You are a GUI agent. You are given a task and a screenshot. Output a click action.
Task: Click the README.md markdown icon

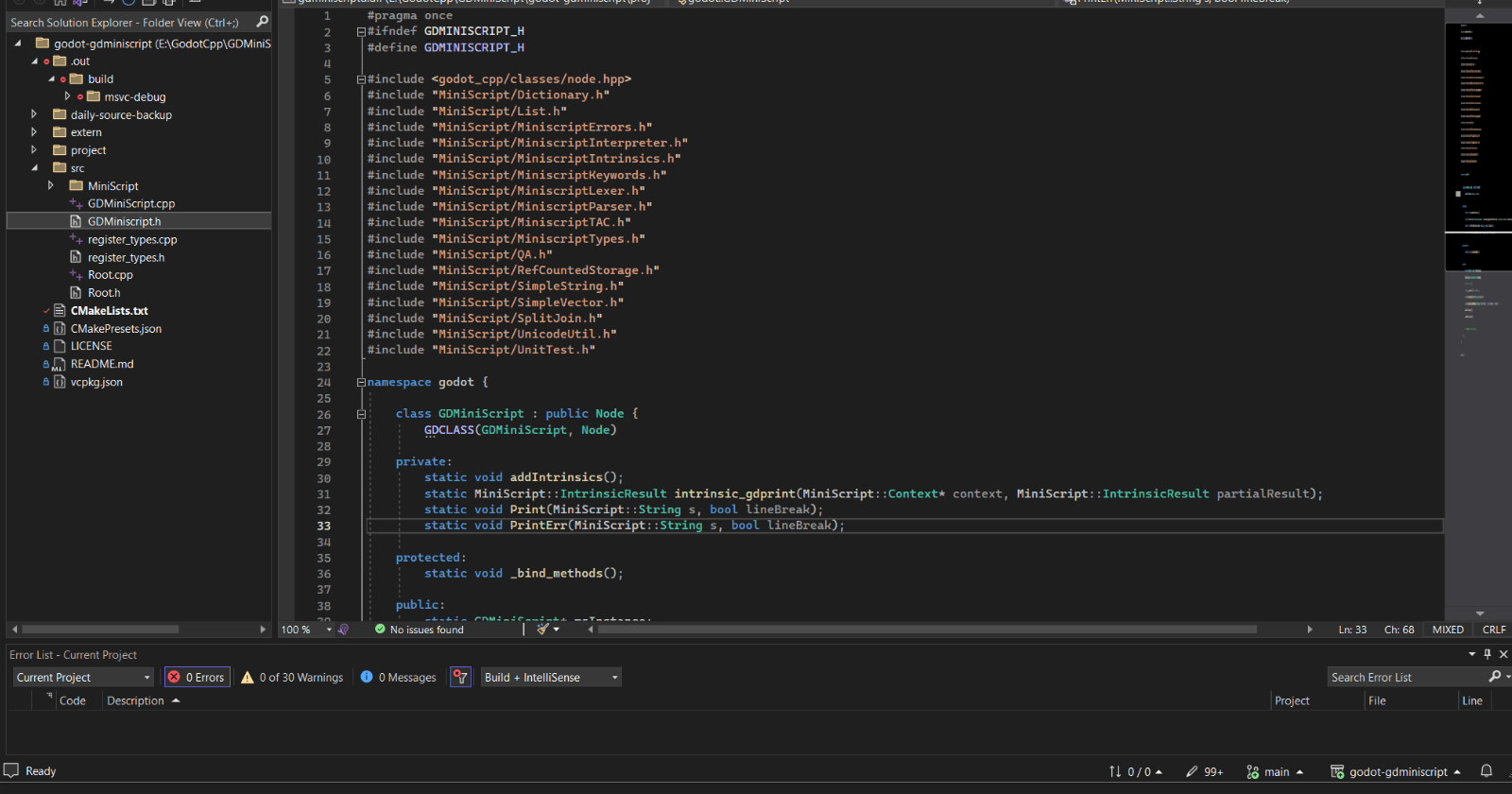59,364
